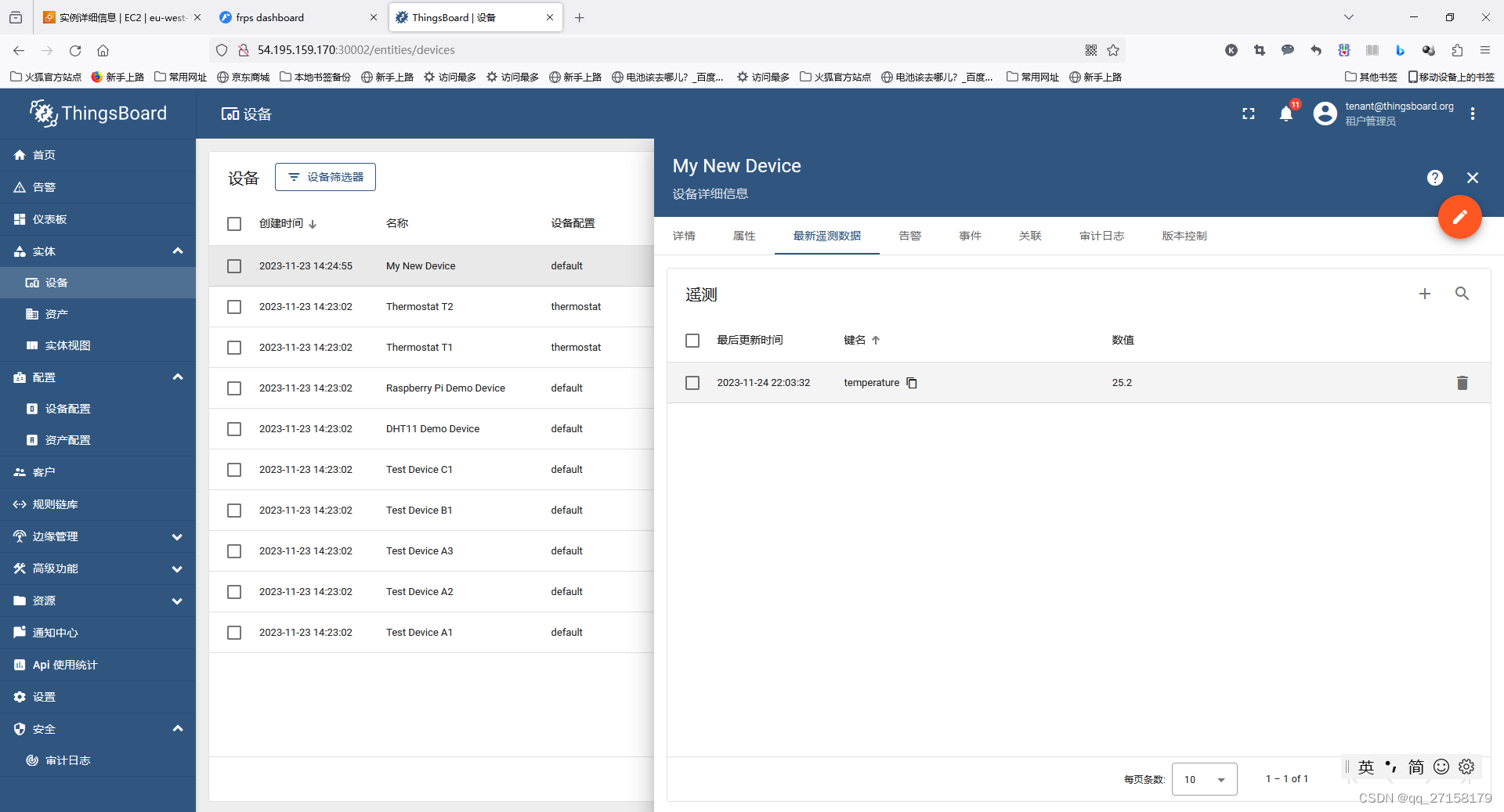The image size is (1504, 812).
Task: Sort the 键名 column using its sort arrow
Action: click(x=876, y=341)
